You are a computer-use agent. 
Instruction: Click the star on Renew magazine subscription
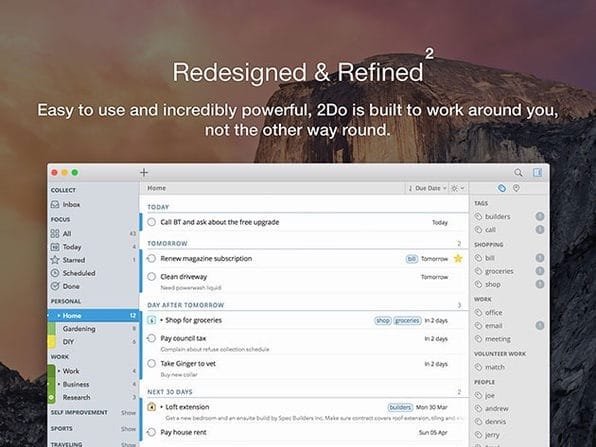[x=458, y=258]
